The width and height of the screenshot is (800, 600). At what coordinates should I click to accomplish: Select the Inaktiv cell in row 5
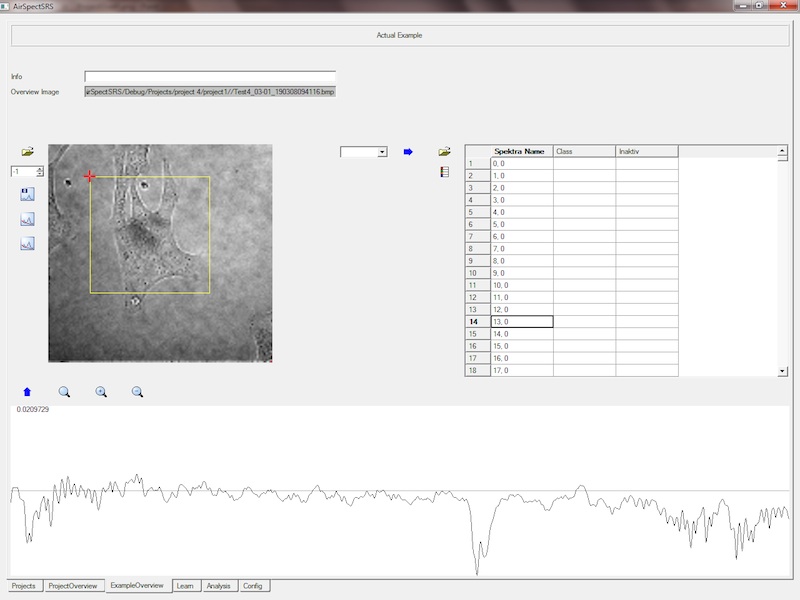646,212
